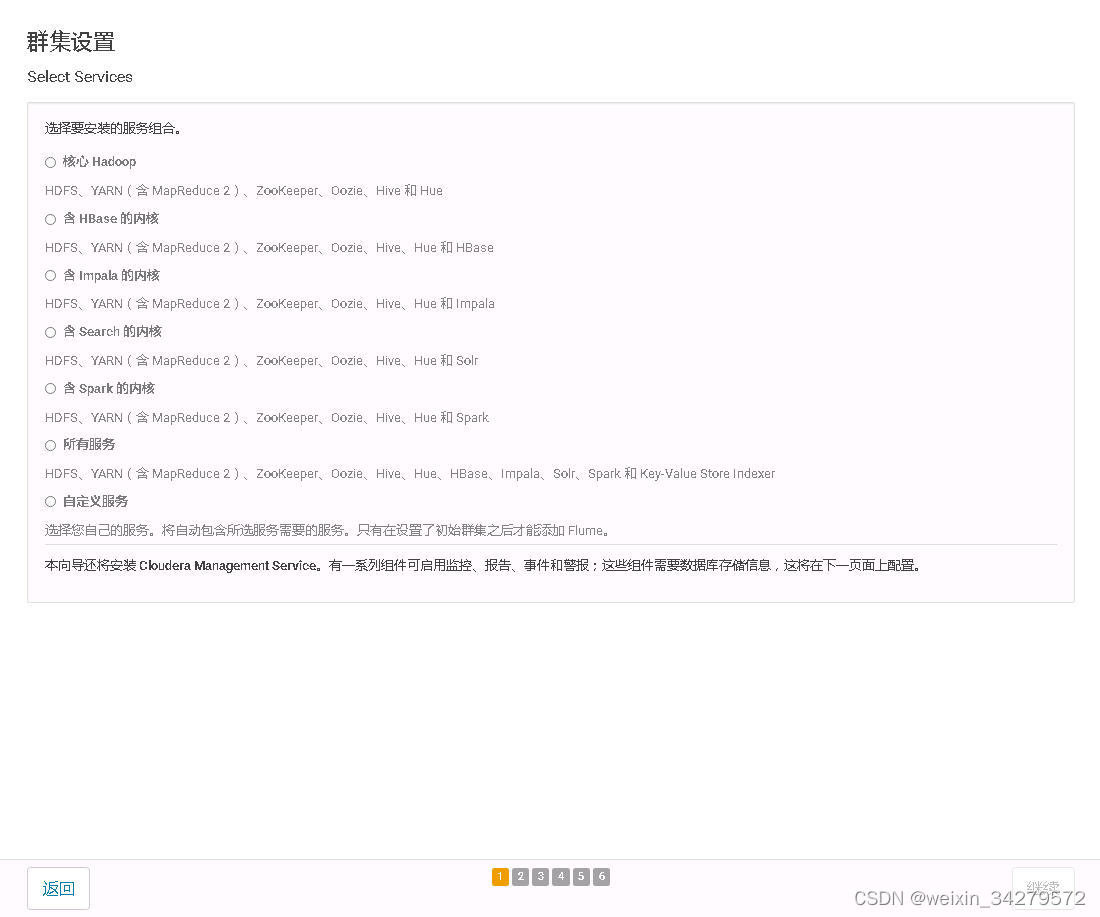Click service list ending 'Hue 和 Spark'
The image size is (1100, 917).
tap(267, 417)
